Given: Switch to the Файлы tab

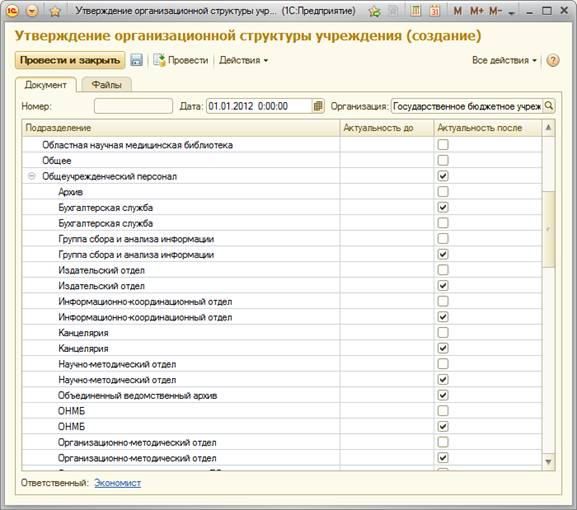Looking at the screenshot, I should (x=106, y=85).
